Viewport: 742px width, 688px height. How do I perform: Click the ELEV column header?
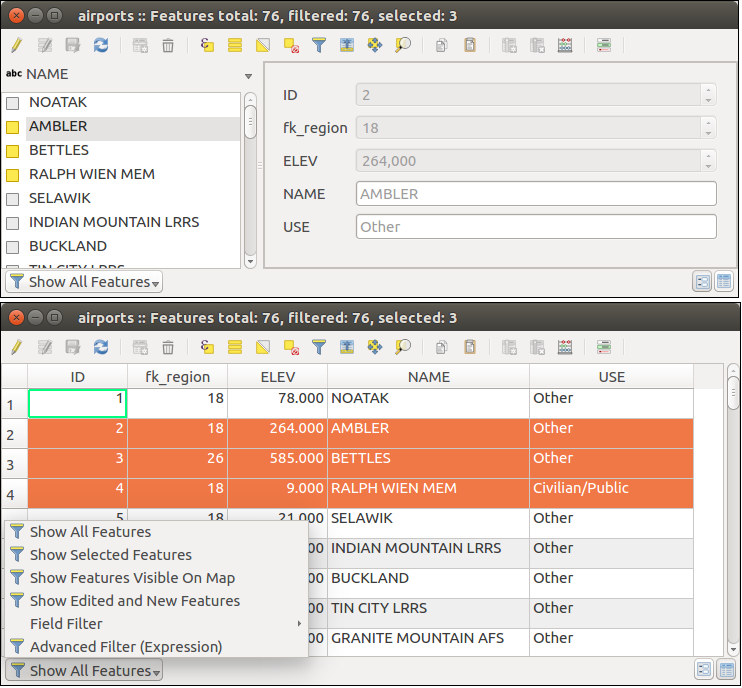[277, 377]
